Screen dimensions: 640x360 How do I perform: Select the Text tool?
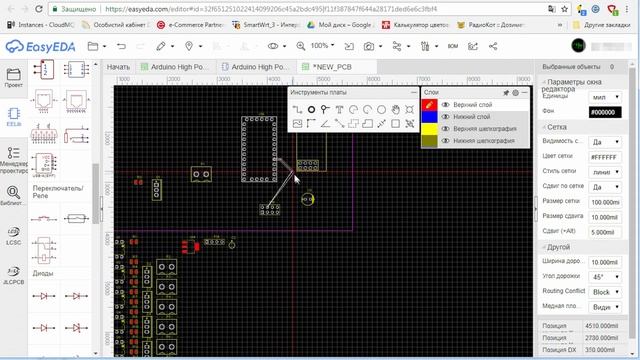(x=339, y=109)
